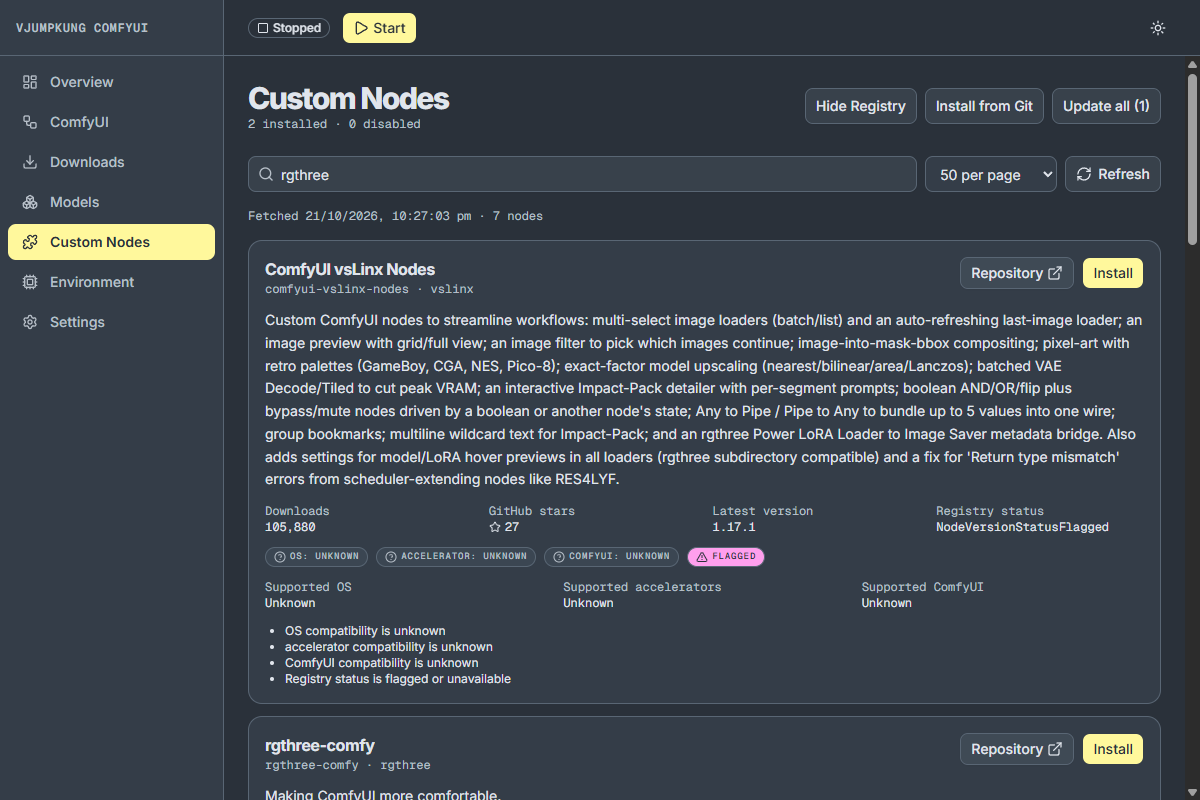Click the VJUMPKUNG COMFYUI header title
This screenshot has width=1200, height=800.
click(82, 28)
